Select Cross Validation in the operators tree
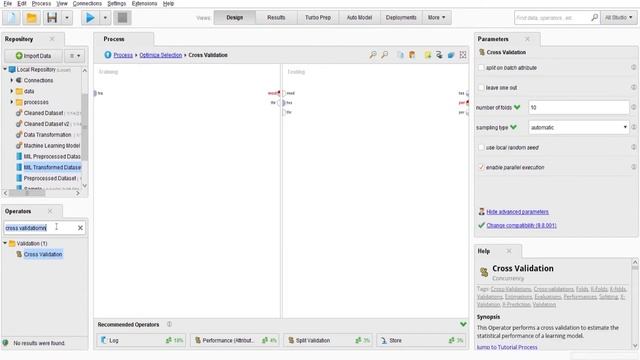640x360 pixels. pyautogui.click(x=43, y=254)
